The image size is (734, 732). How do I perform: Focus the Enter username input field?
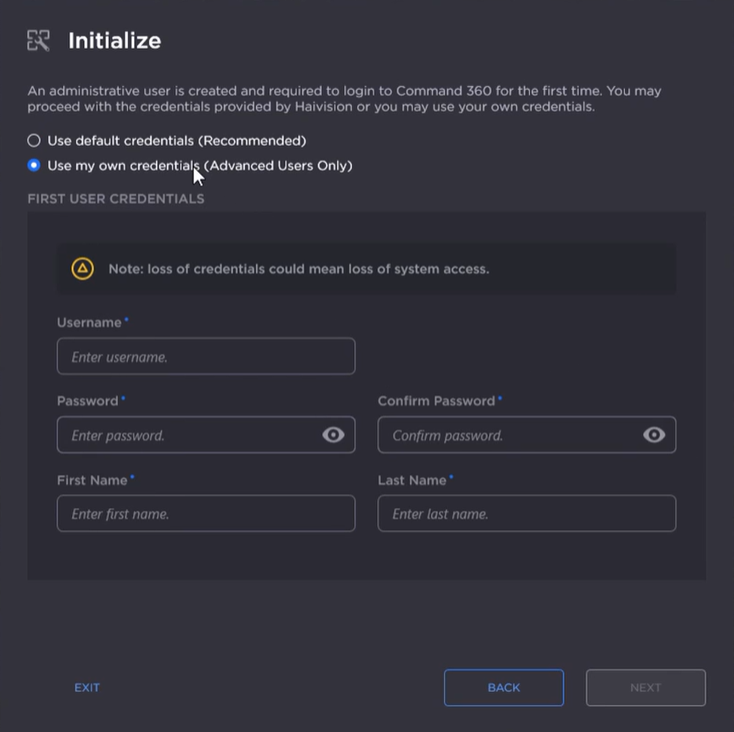coord(205,356)
